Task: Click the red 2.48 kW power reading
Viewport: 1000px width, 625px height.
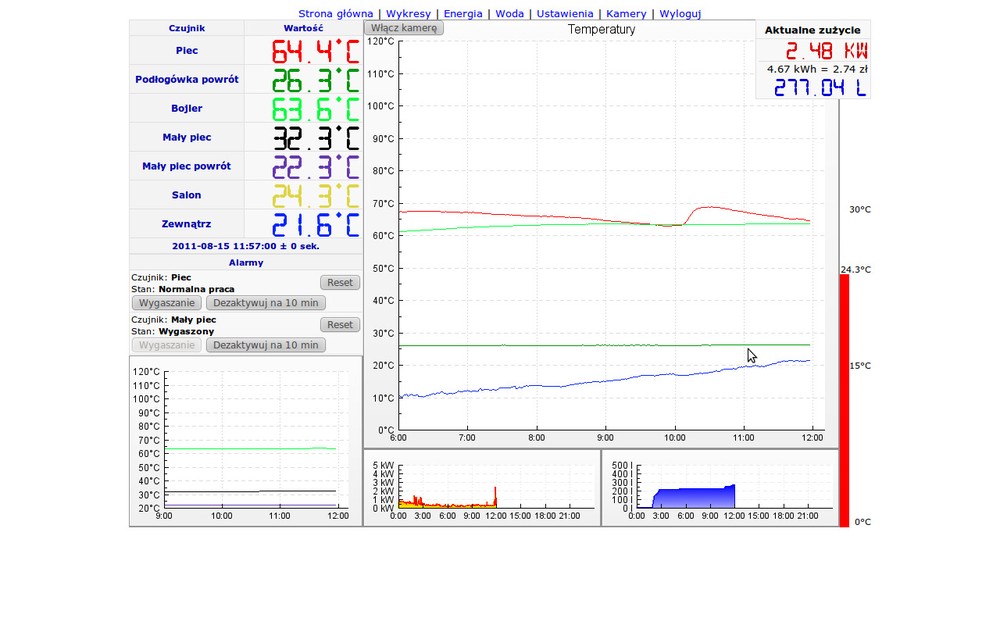Action: point(826,50)
